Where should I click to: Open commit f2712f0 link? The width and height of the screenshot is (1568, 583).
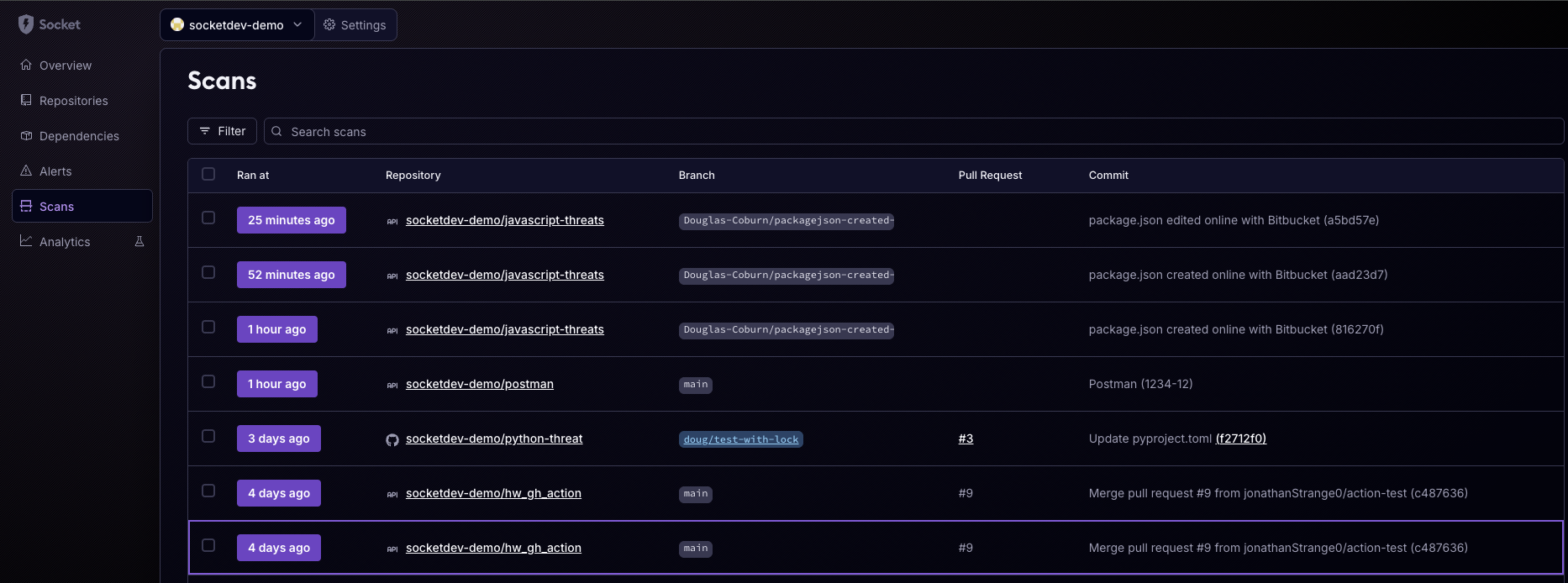(x=1240, y=439)
